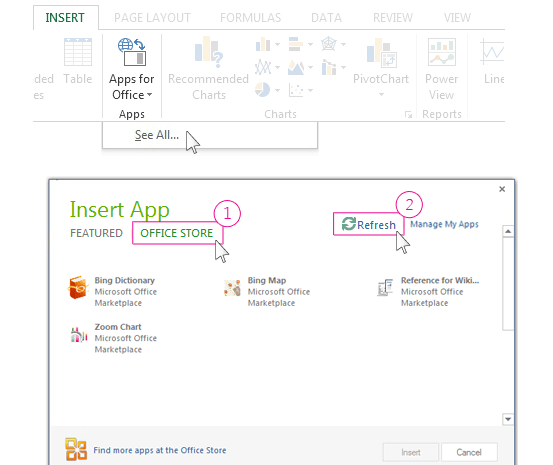Click the app list scrollbar thumb
The image size is (553, 465).
point(508,284)
